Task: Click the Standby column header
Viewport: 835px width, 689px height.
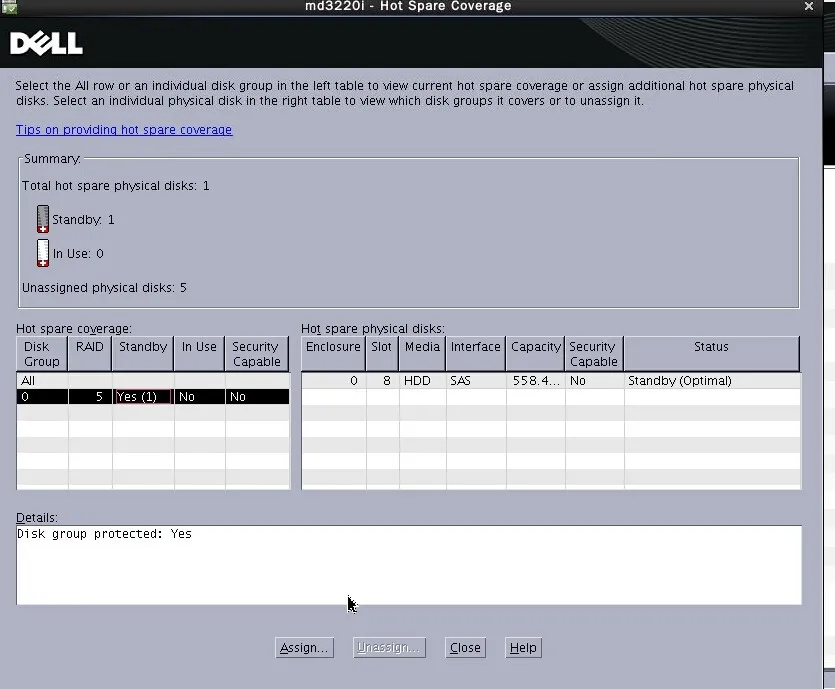Action: pos(143,354)
